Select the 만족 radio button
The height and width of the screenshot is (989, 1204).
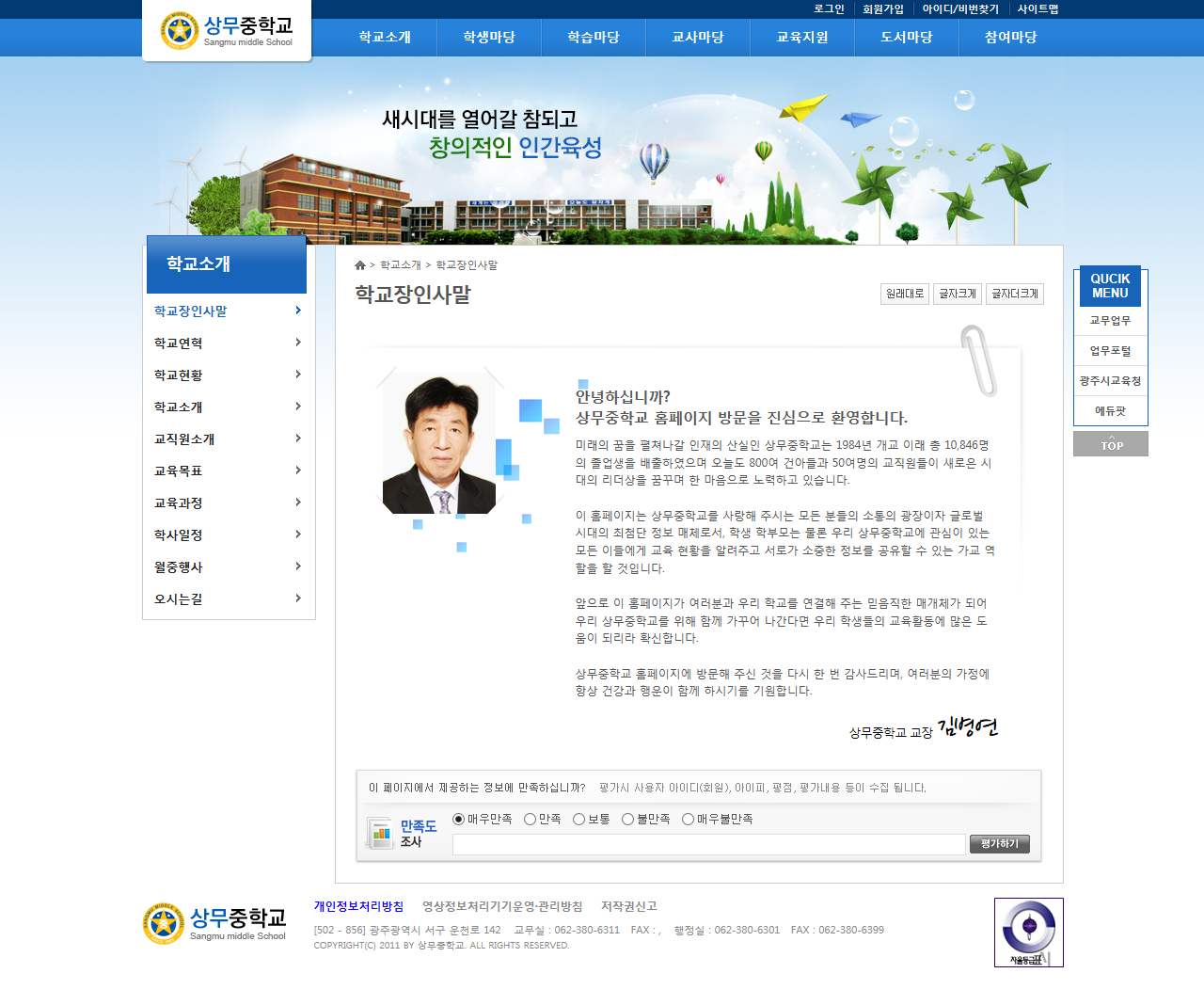(531, 820)
